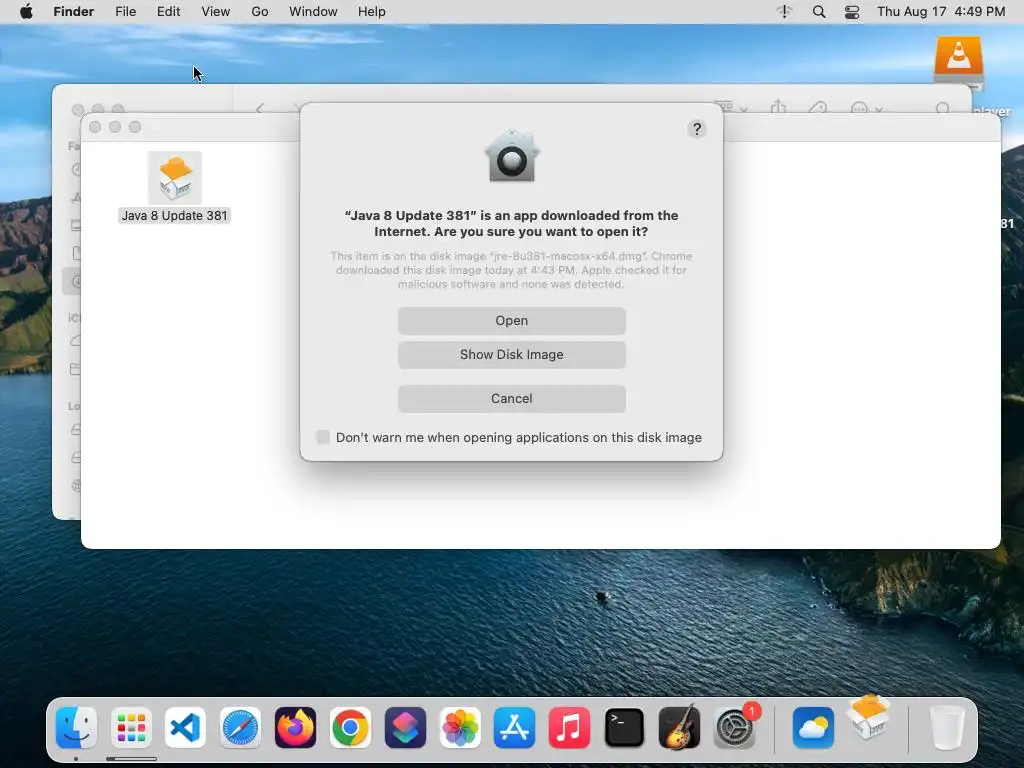Open the Java 8 Update 381 app
This screenshot has height=768, width=1024.
coord(511,321)
